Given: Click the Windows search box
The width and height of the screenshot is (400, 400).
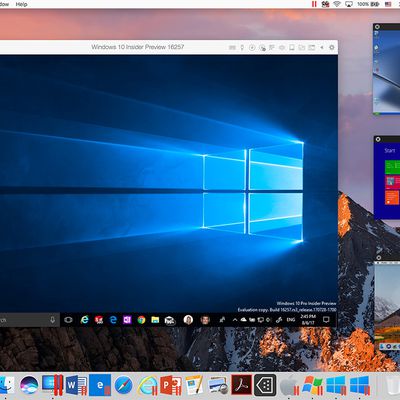Looking at the screenshot, I should tap(29, 320).
